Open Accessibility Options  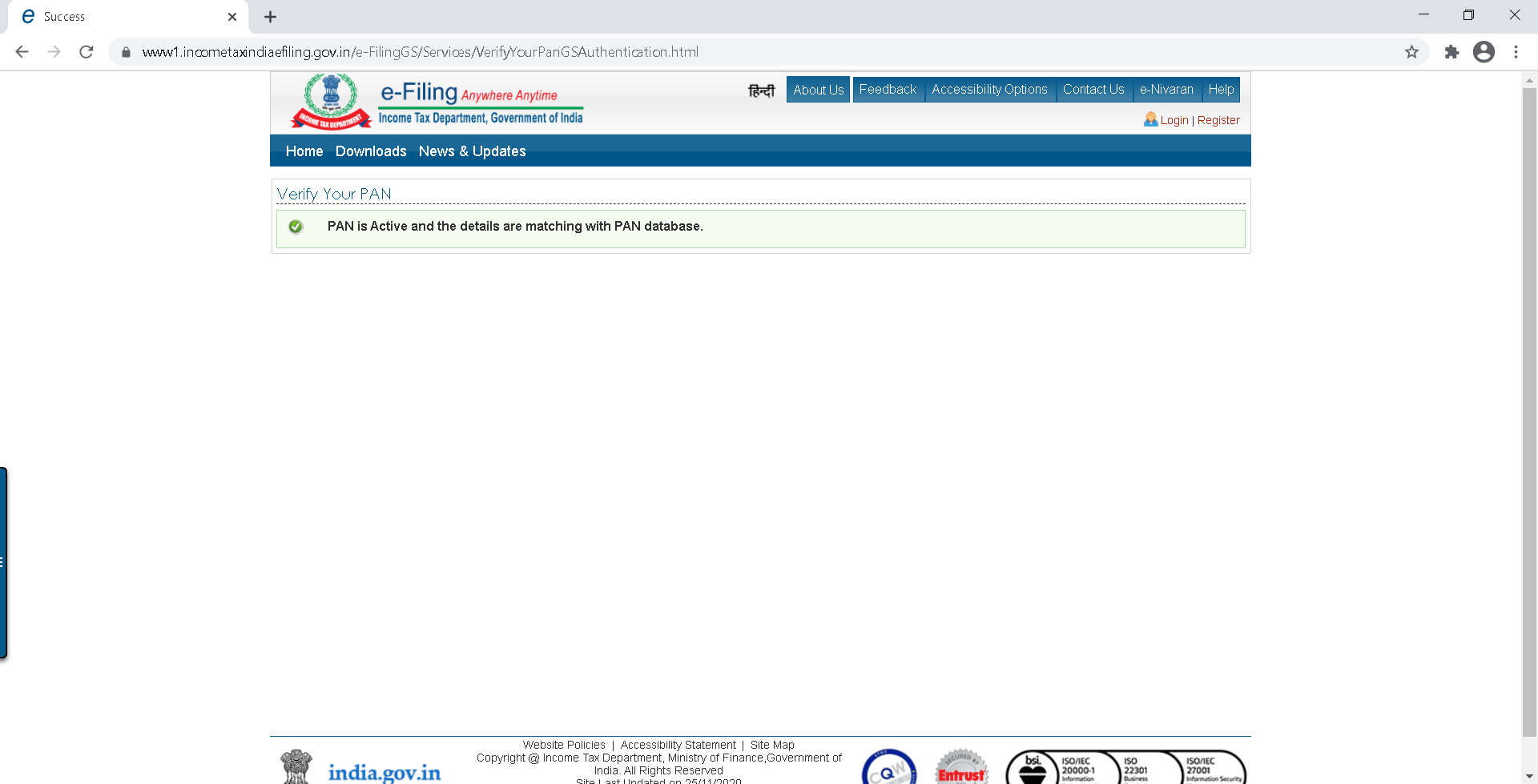point(990,90)
